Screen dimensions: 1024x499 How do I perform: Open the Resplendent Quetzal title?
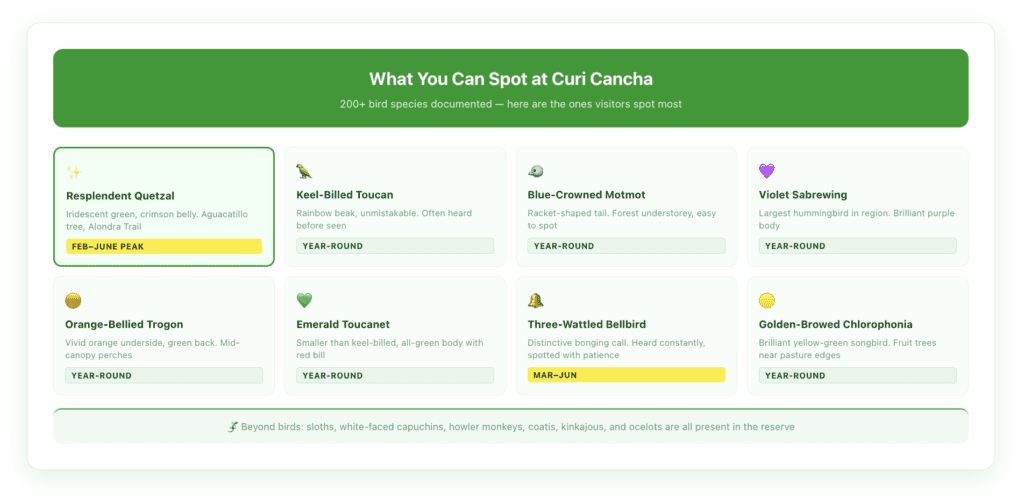[119, 195]
